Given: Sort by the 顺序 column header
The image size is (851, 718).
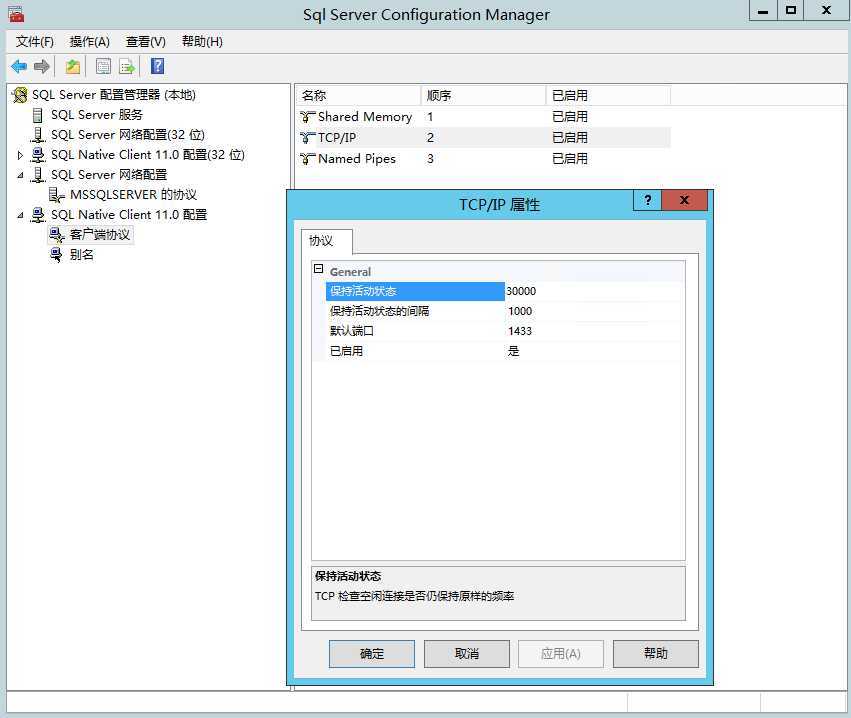Looking at the screenshot, I should click(484, 96).
